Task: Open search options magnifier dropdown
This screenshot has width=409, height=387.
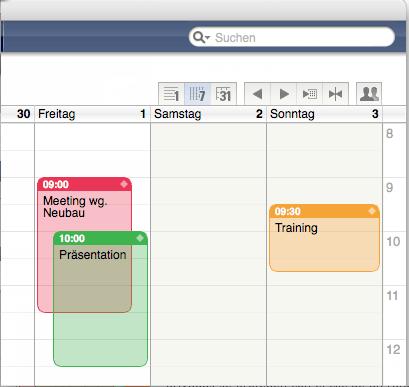Action: click(201, 37)
